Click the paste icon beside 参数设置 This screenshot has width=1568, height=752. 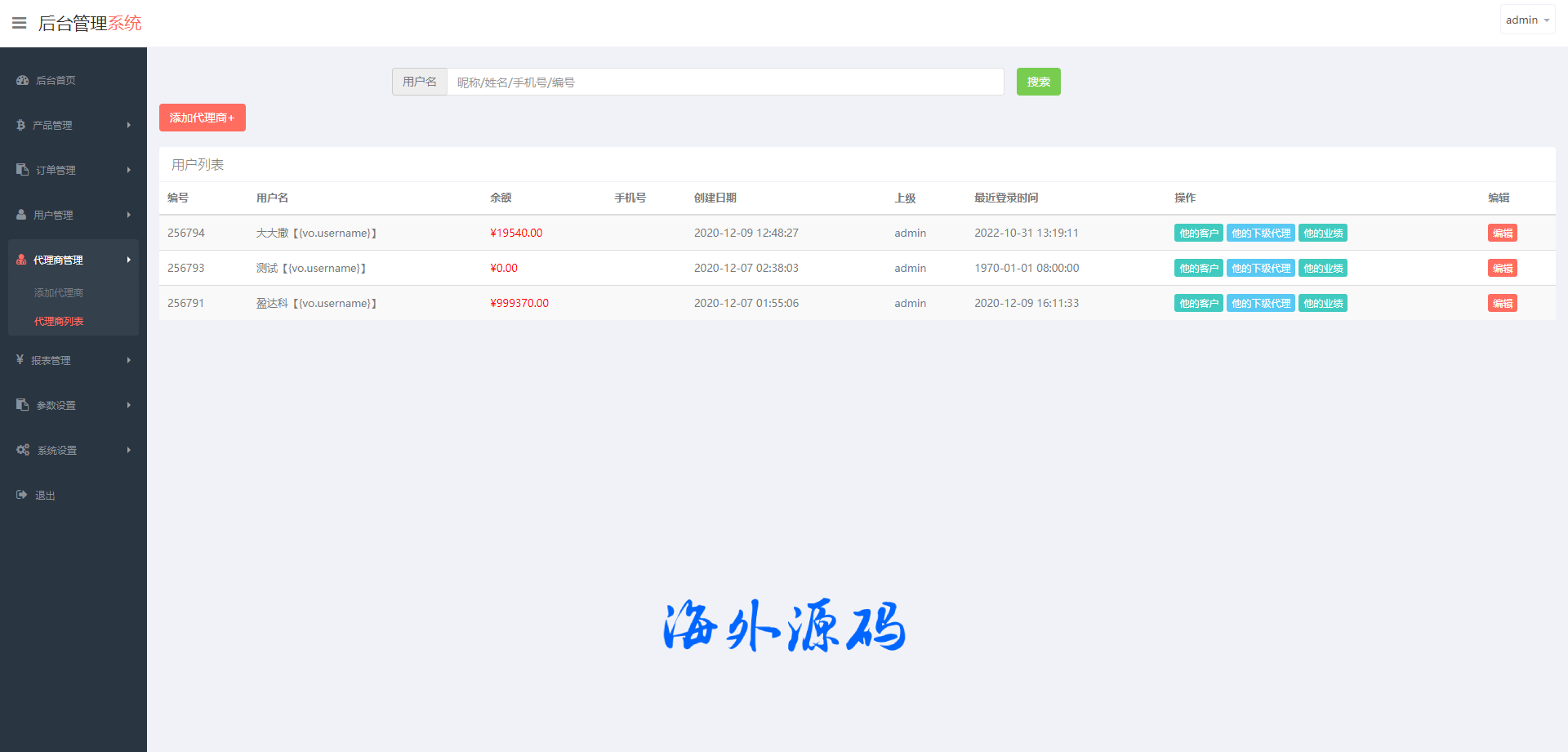pyautogui.click(x=22, y=405)
